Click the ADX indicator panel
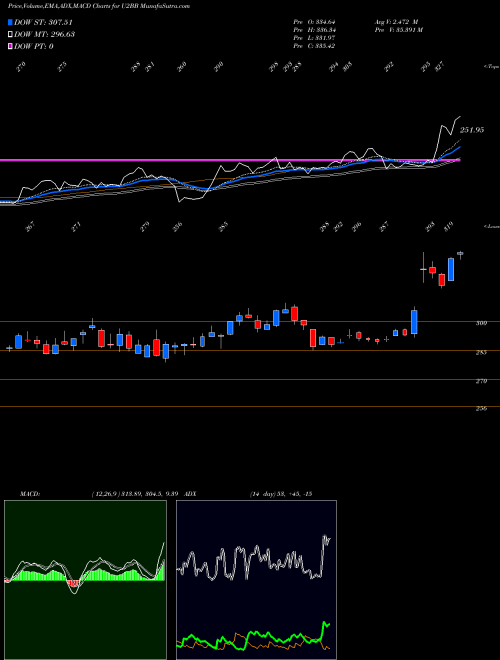This screenshot has width=500, height=660. click(256, 580)
